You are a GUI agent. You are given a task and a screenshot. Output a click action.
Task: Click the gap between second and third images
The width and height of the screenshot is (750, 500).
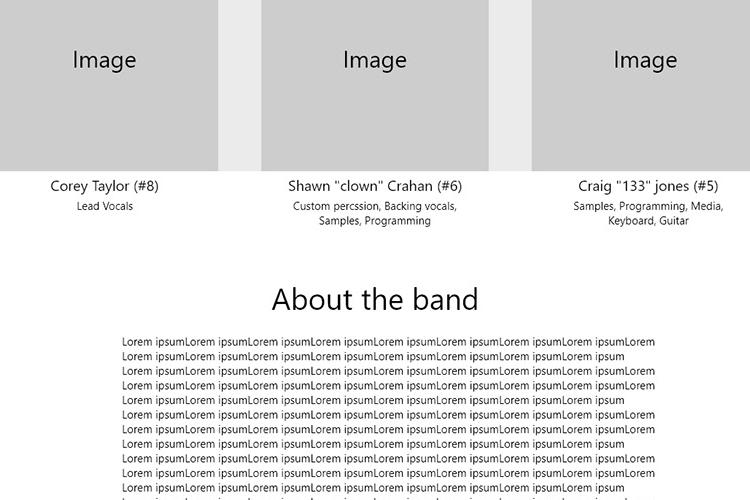510,85
